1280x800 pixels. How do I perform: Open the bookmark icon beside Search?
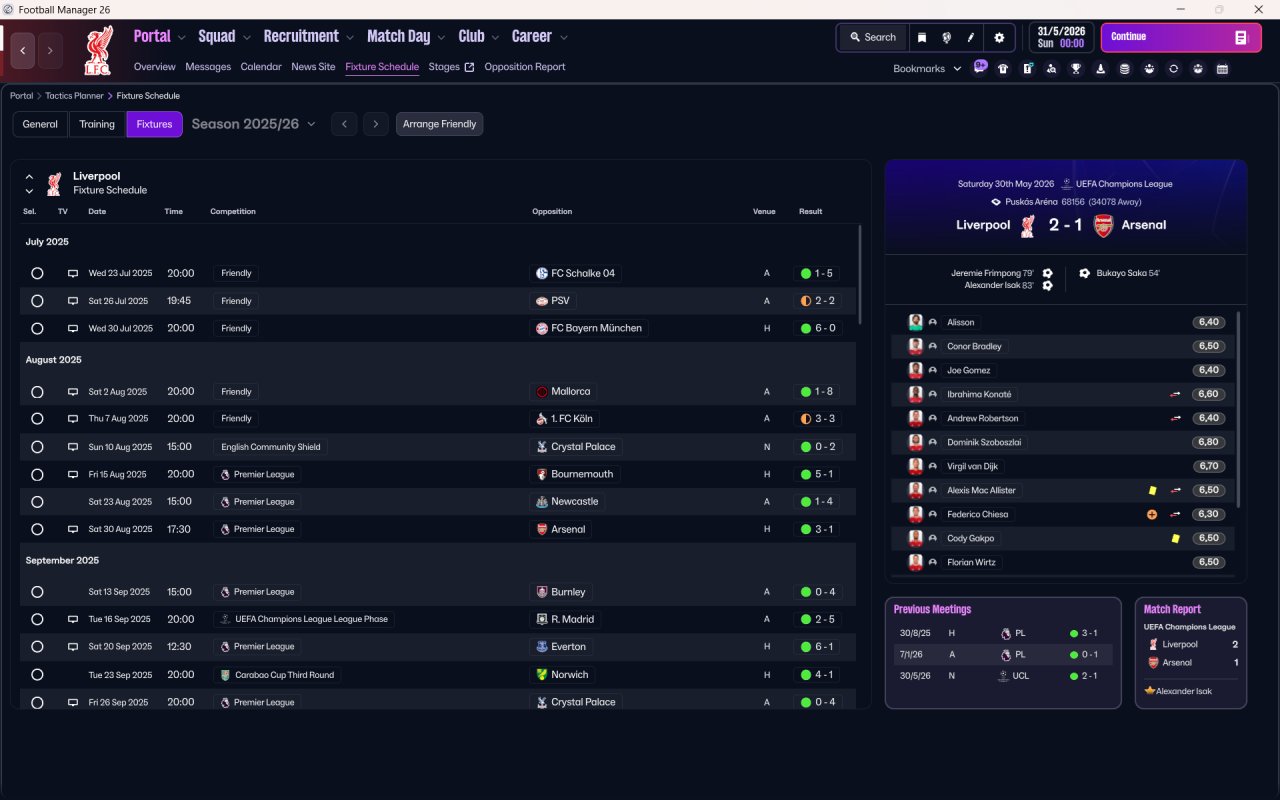[x=922, y=37]
